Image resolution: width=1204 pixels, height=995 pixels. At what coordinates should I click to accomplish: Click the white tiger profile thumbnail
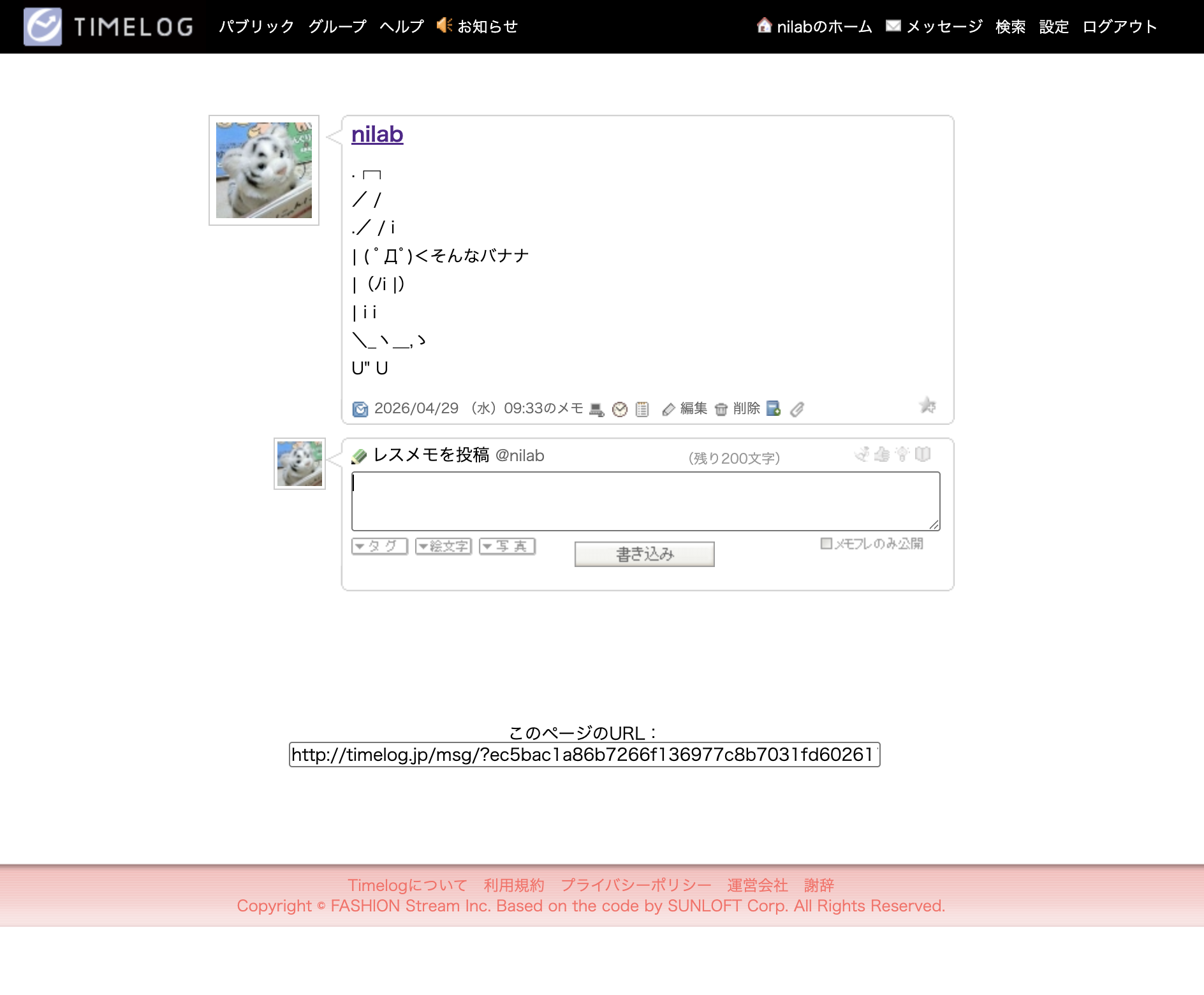pyautogui.click(x=264, y=170)
